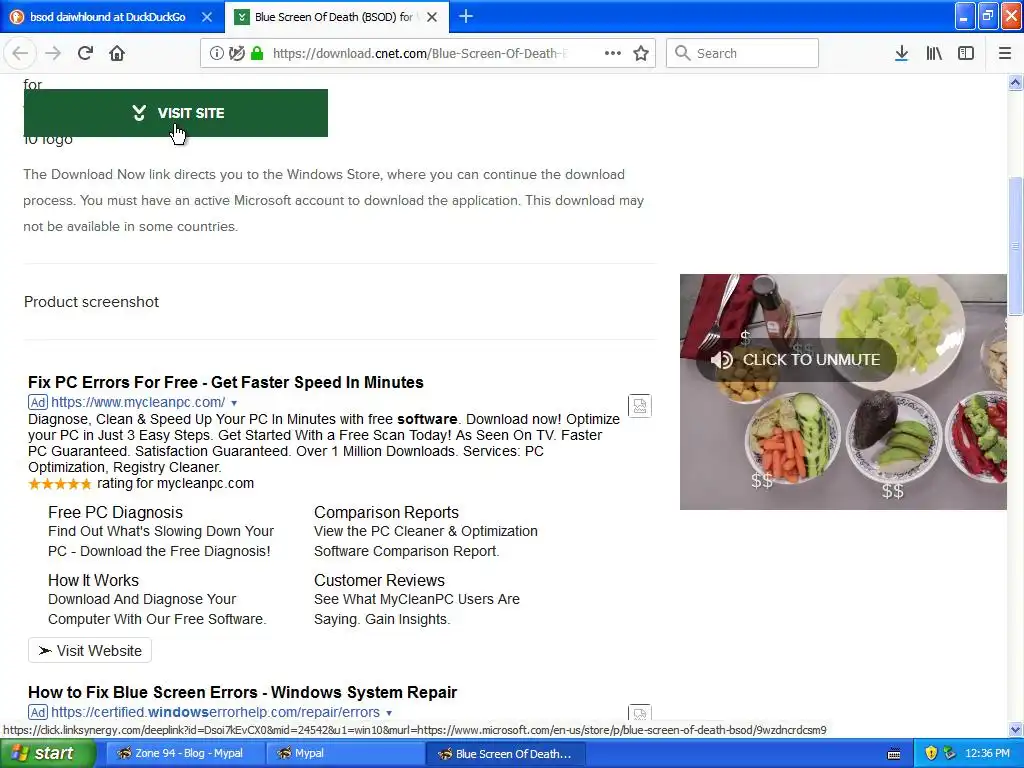The height and width of the screenshot is (768, 1024).
Task: Click image icon beside windowserrorhelp ad
Action: [639, 714]
